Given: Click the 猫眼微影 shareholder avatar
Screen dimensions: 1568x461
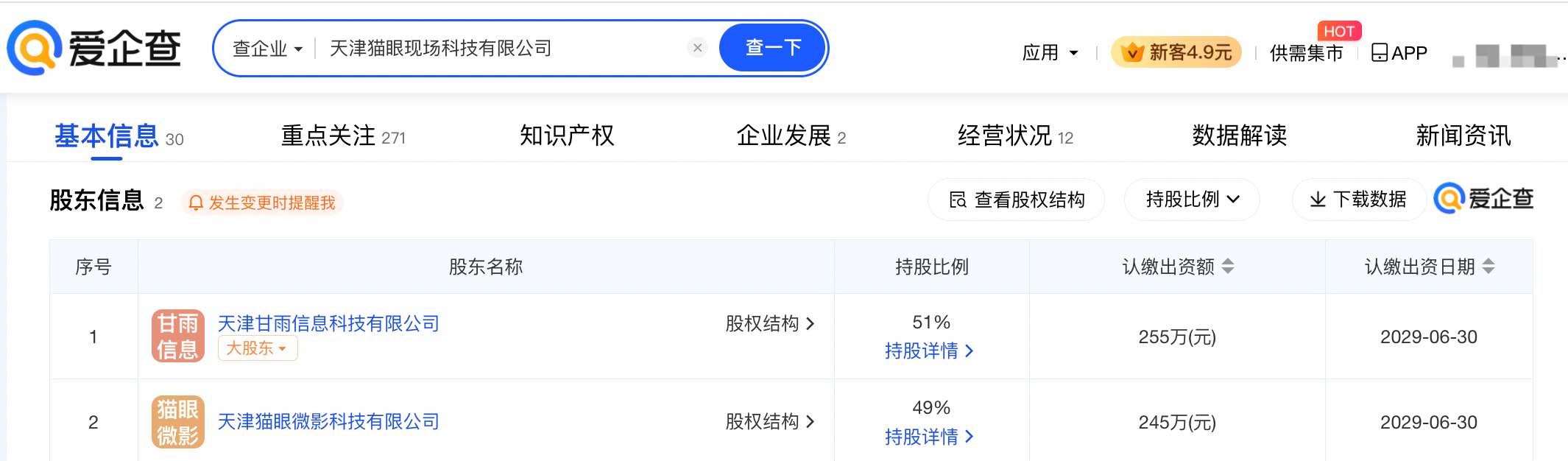Looking at the screenshot, I should pyautogui.click(x=177, y=422).
